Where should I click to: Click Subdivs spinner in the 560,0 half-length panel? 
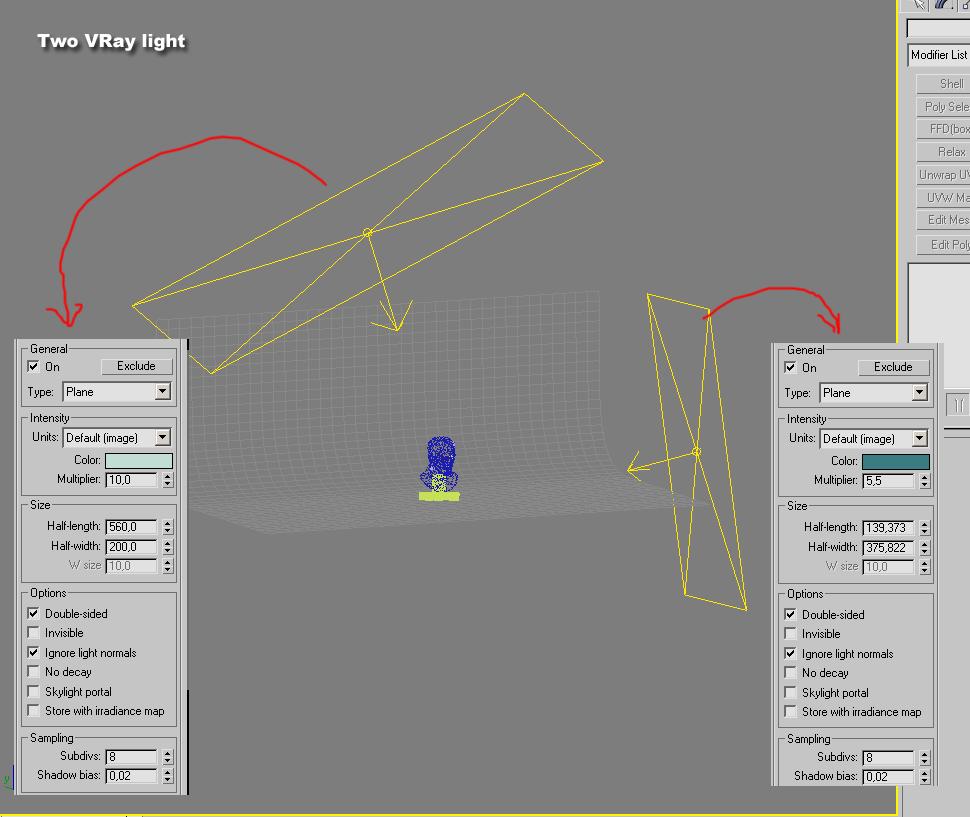click(x=168, y=757)
